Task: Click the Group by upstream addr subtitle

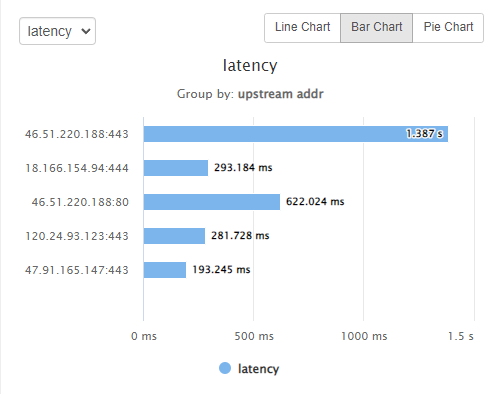Action: (250, 94)
